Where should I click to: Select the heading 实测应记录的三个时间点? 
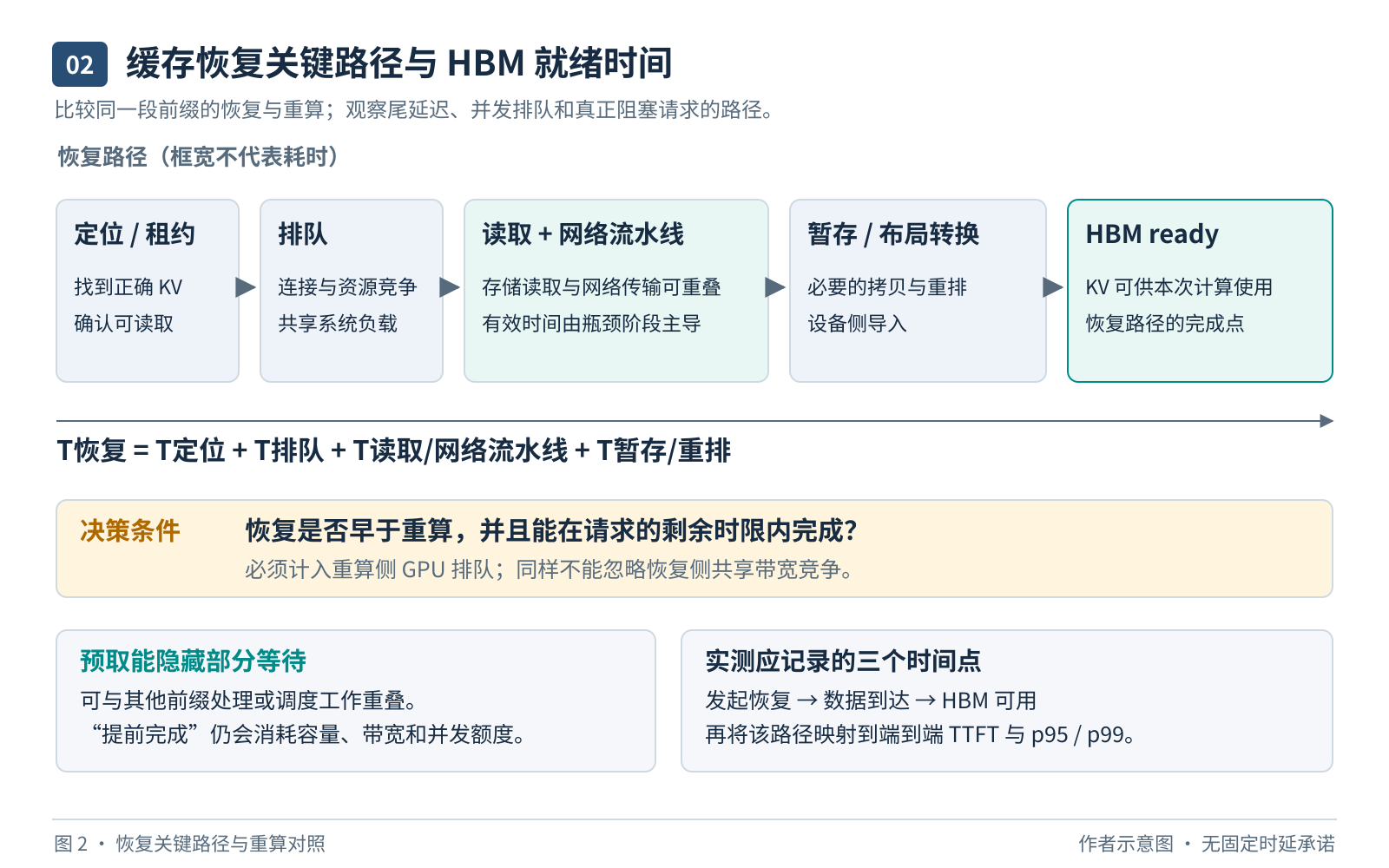coord(843,661)
